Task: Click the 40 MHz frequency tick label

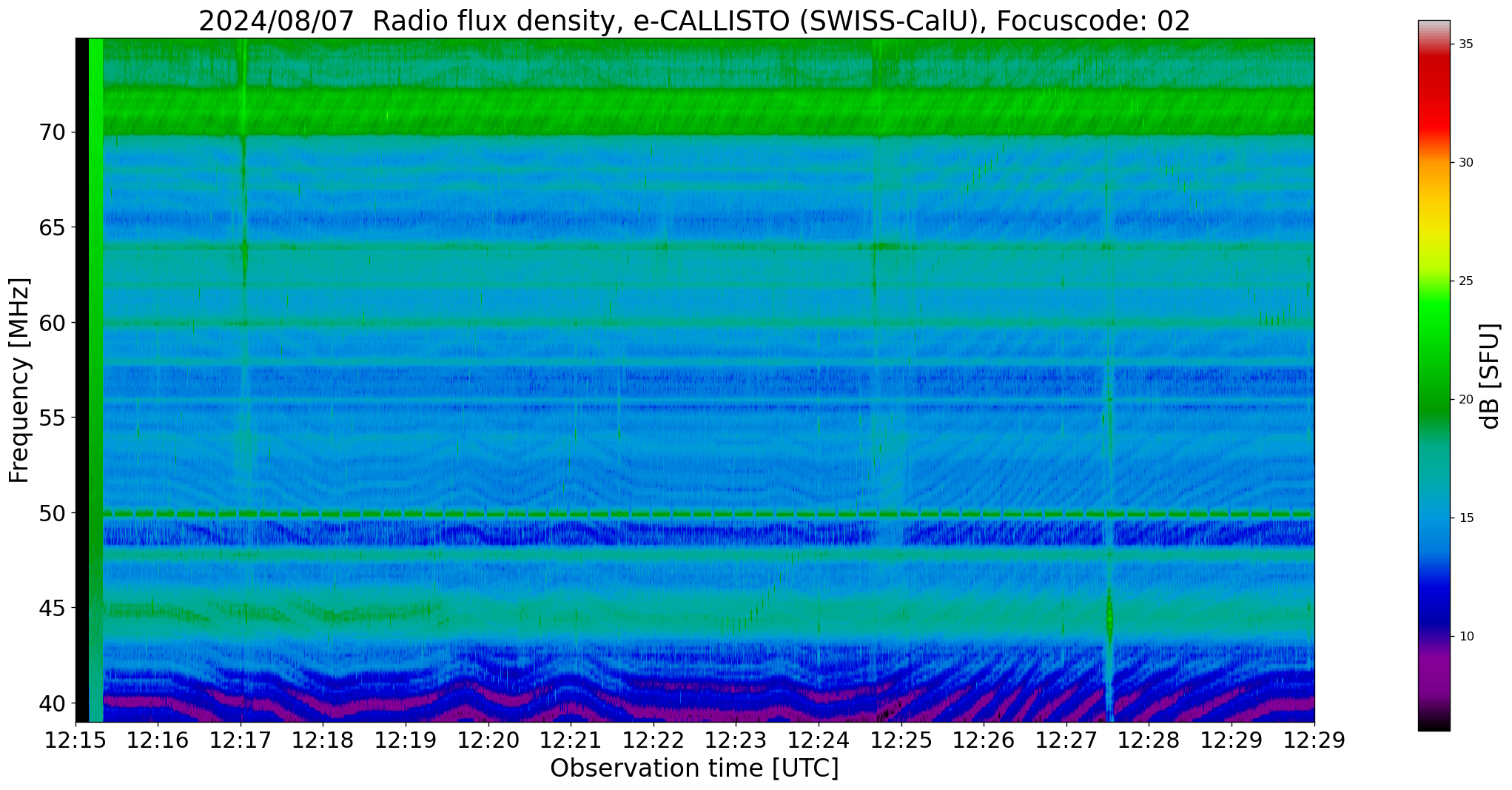Action: (x=52, y=703)
